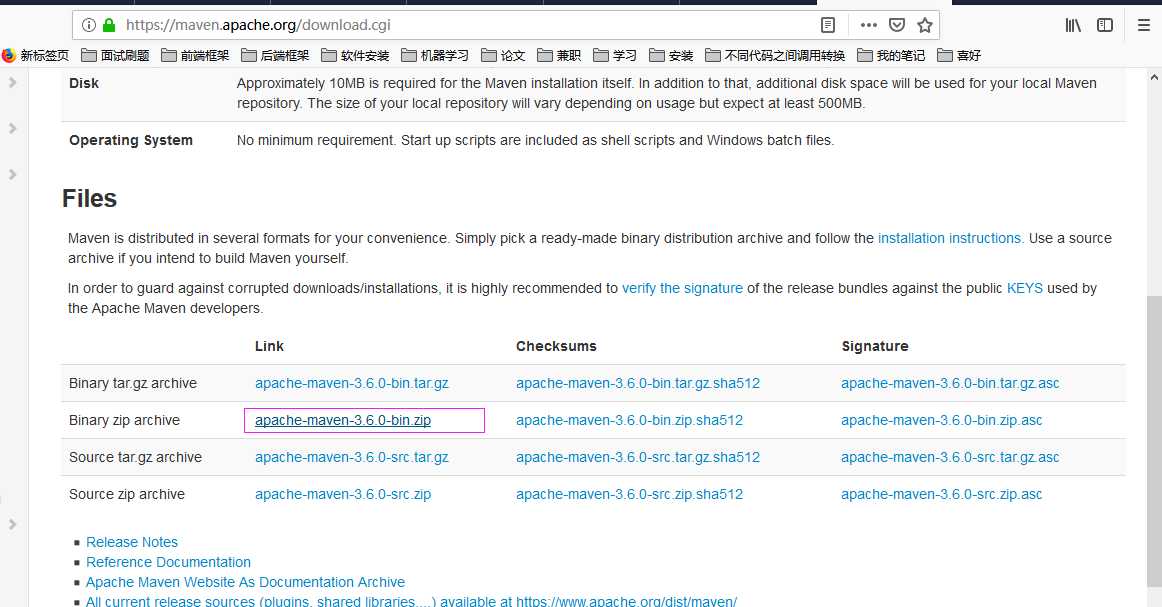Expand first left sidebar chevron
Image resolution: width=1162 pixels, height=607 pixels.
tap(13, 82)
